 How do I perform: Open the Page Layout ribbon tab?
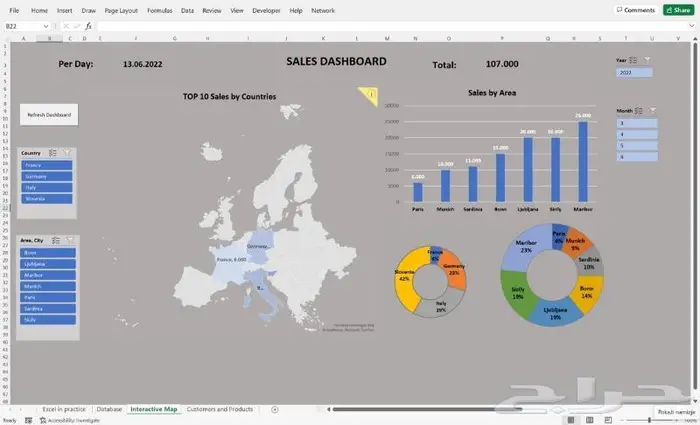click(x=121, y=10)
